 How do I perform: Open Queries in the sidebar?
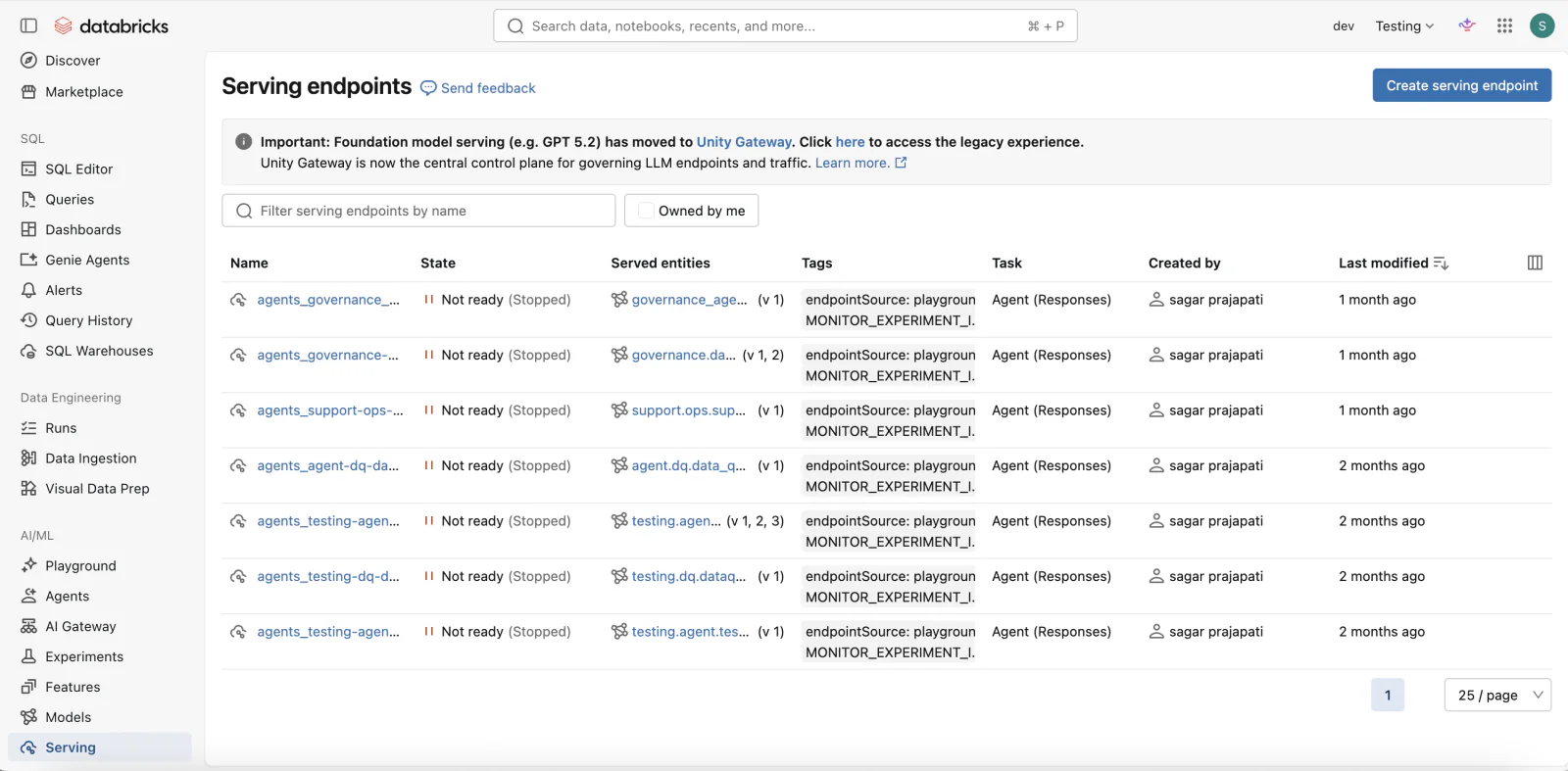70,199
